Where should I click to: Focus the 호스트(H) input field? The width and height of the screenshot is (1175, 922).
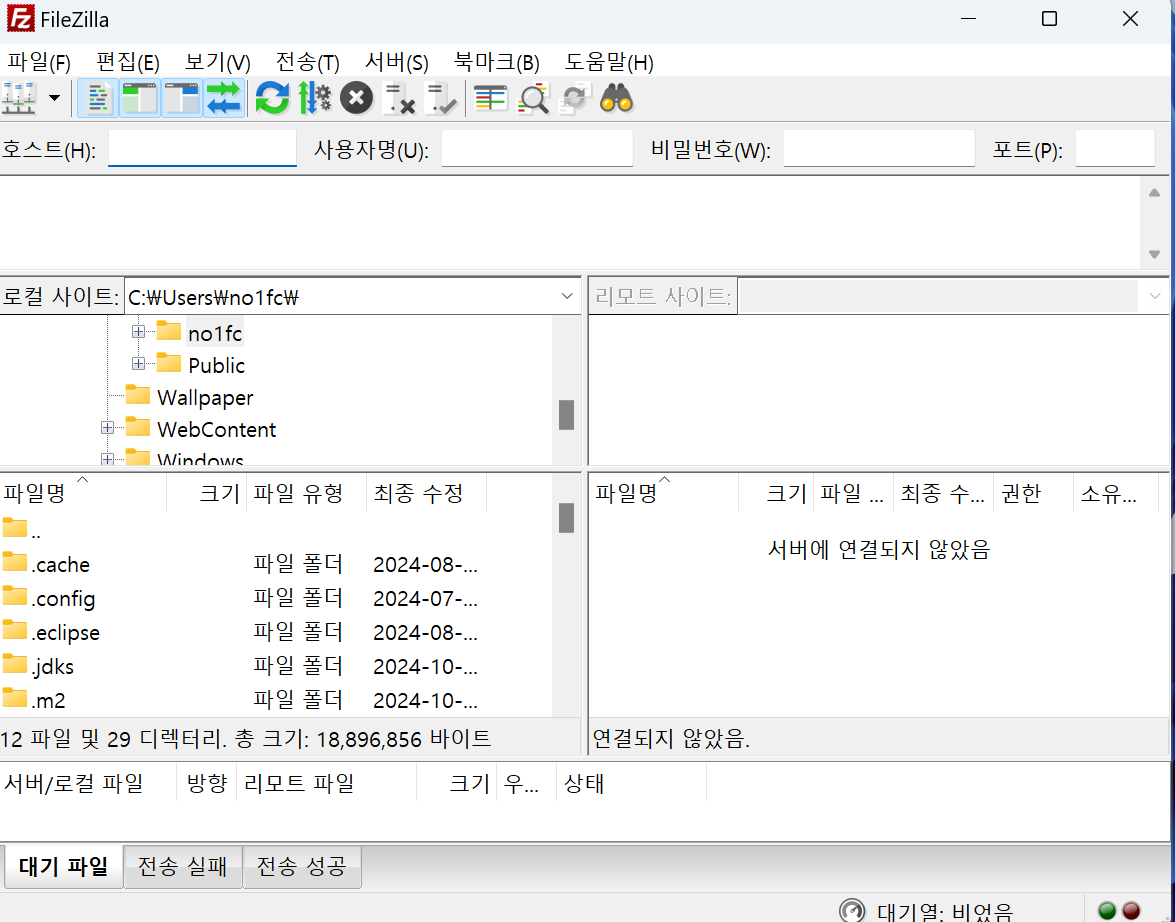[x=202, y=148]
